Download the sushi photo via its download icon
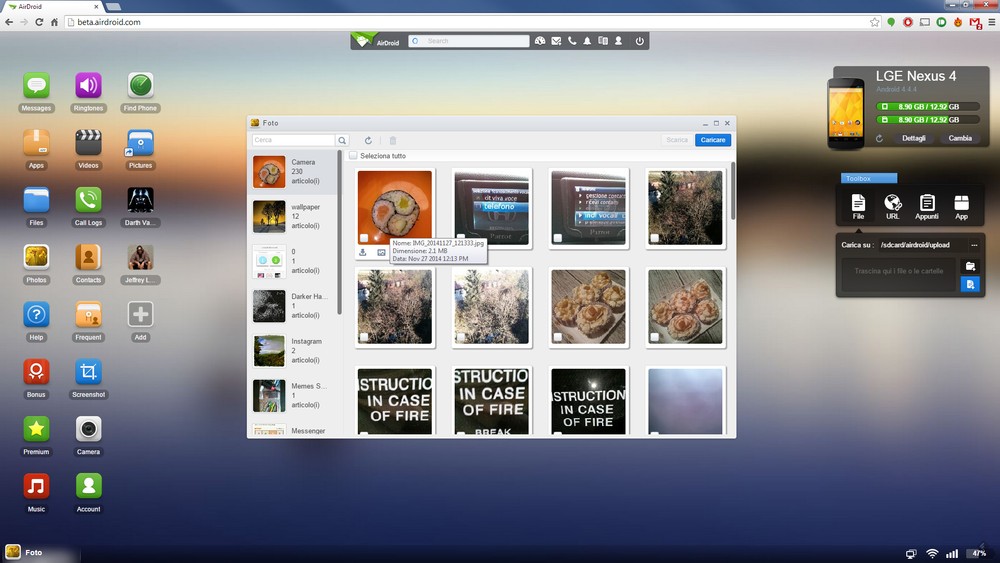 tap(363, 253)
